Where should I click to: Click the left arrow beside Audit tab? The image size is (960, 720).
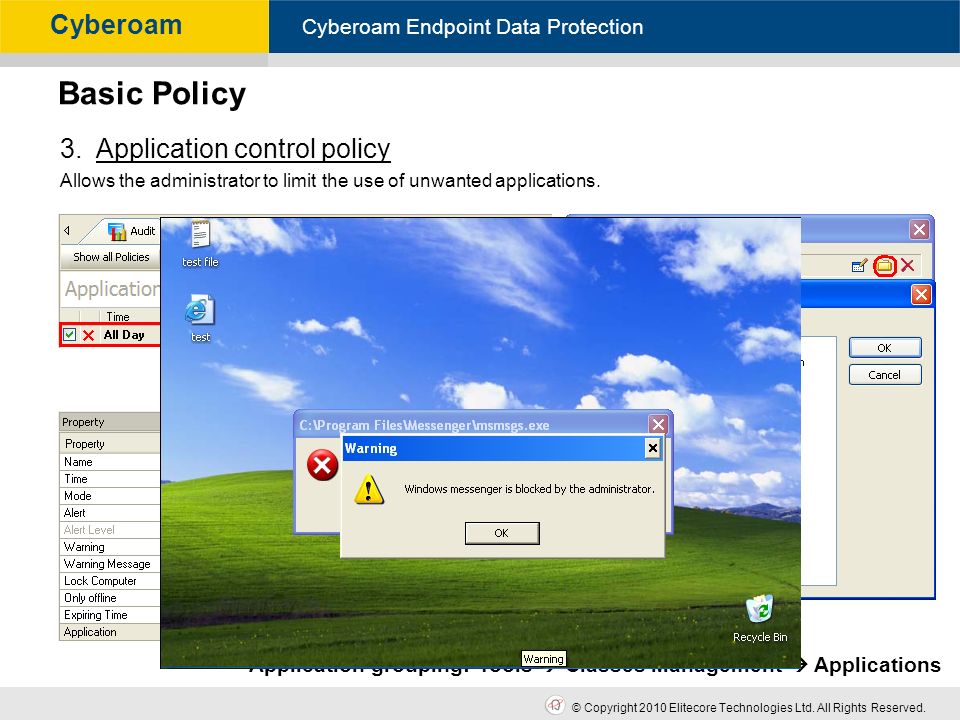(x=67, y=231)
